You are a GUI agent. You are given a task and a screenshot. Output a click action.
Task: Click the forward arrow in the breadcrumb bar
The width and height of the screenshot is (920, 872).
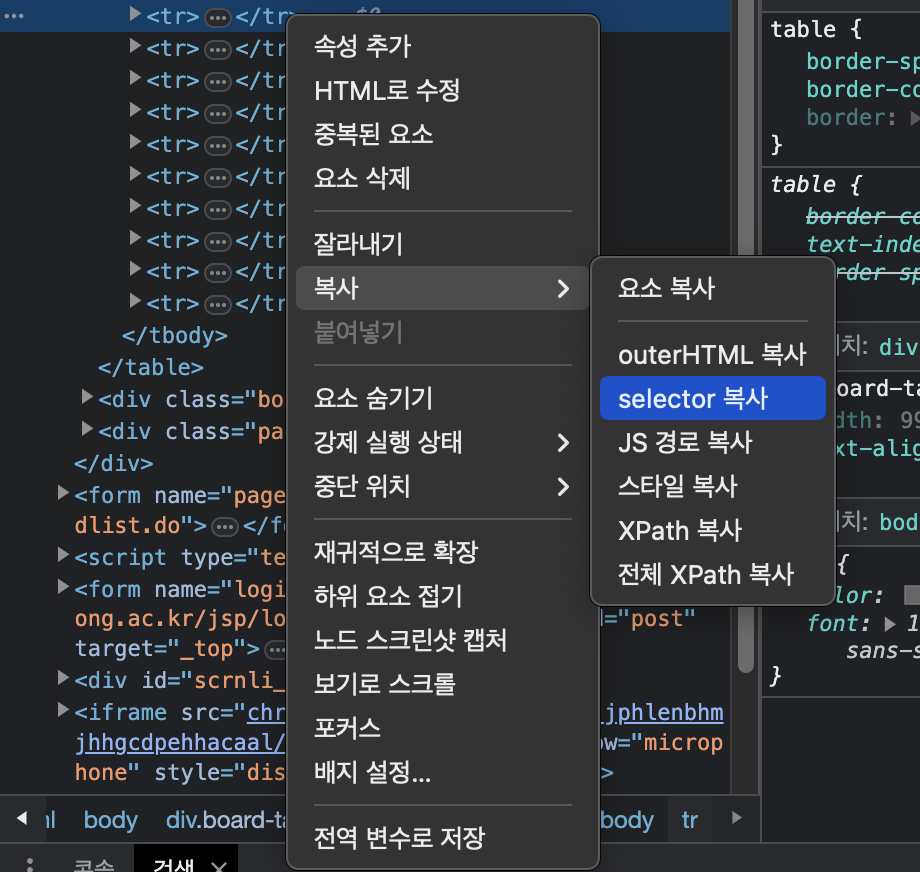tap(737, 819)
